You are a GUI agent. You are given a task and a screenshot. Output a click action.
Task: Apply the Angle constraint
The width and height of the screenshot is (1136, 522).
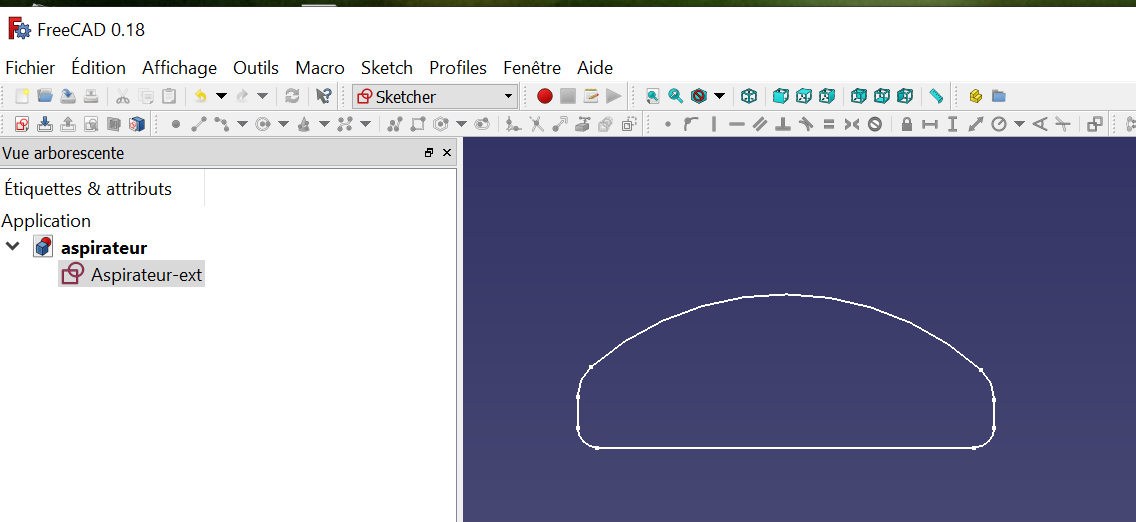coord(1040,125)
